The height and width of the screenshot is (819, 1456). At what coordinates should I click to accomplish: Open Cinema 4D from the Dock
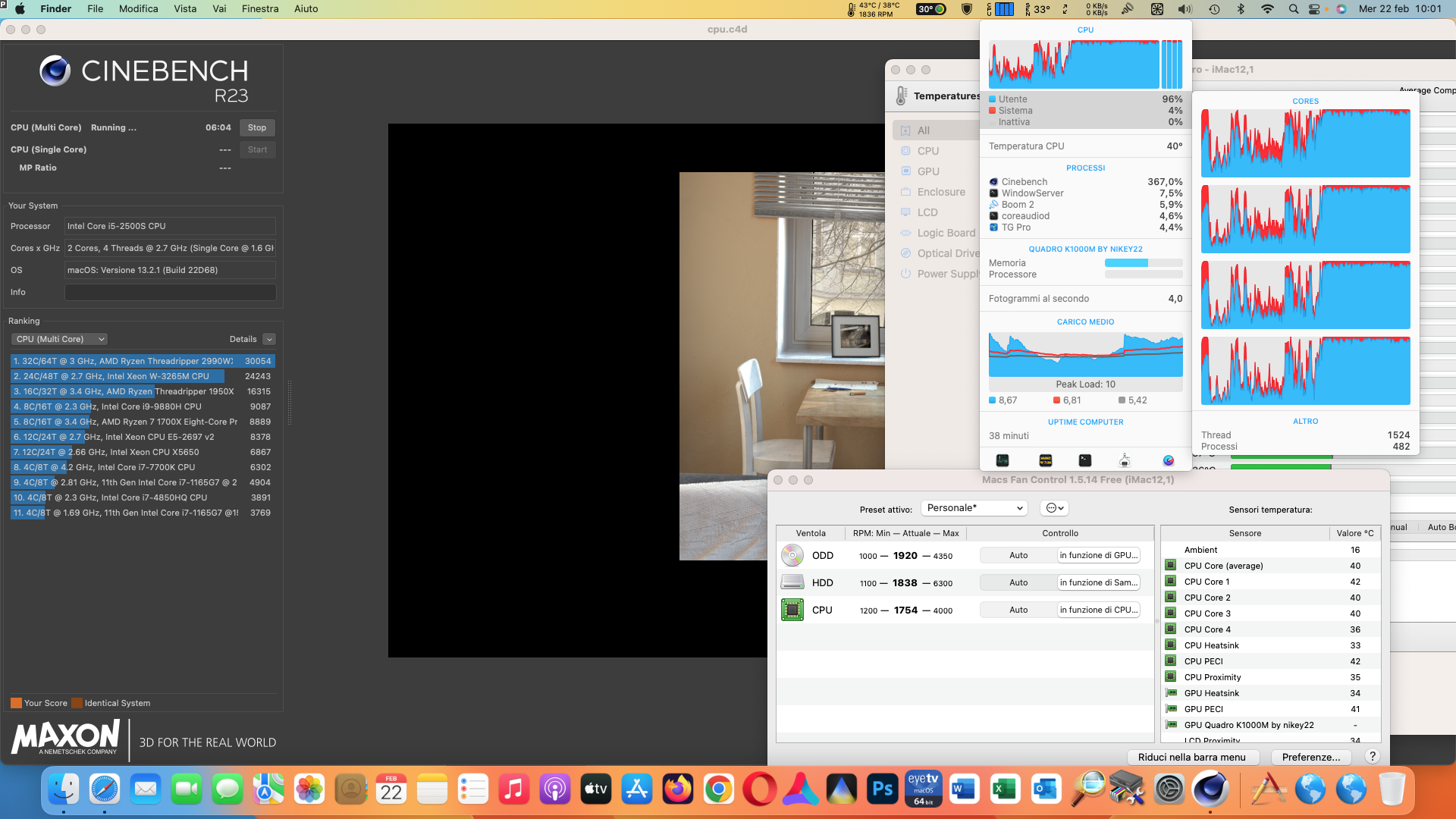(1210, 790)
